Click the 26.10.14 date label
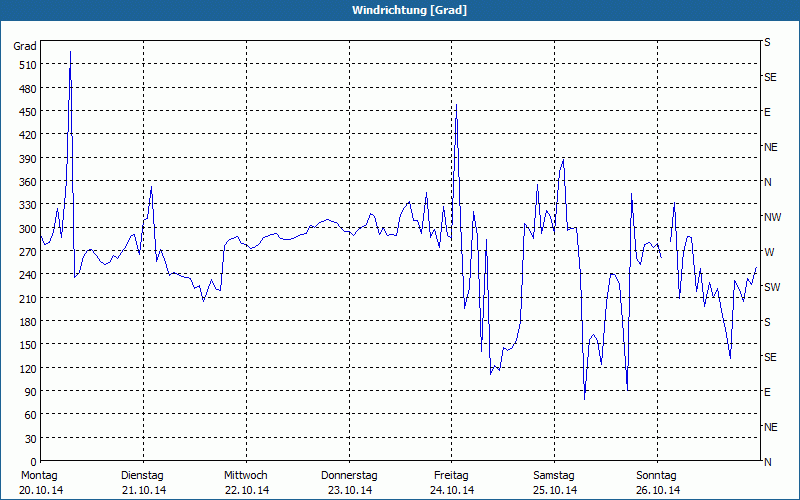This screenshot has width=800, height=500. click(x=658, y=490)
